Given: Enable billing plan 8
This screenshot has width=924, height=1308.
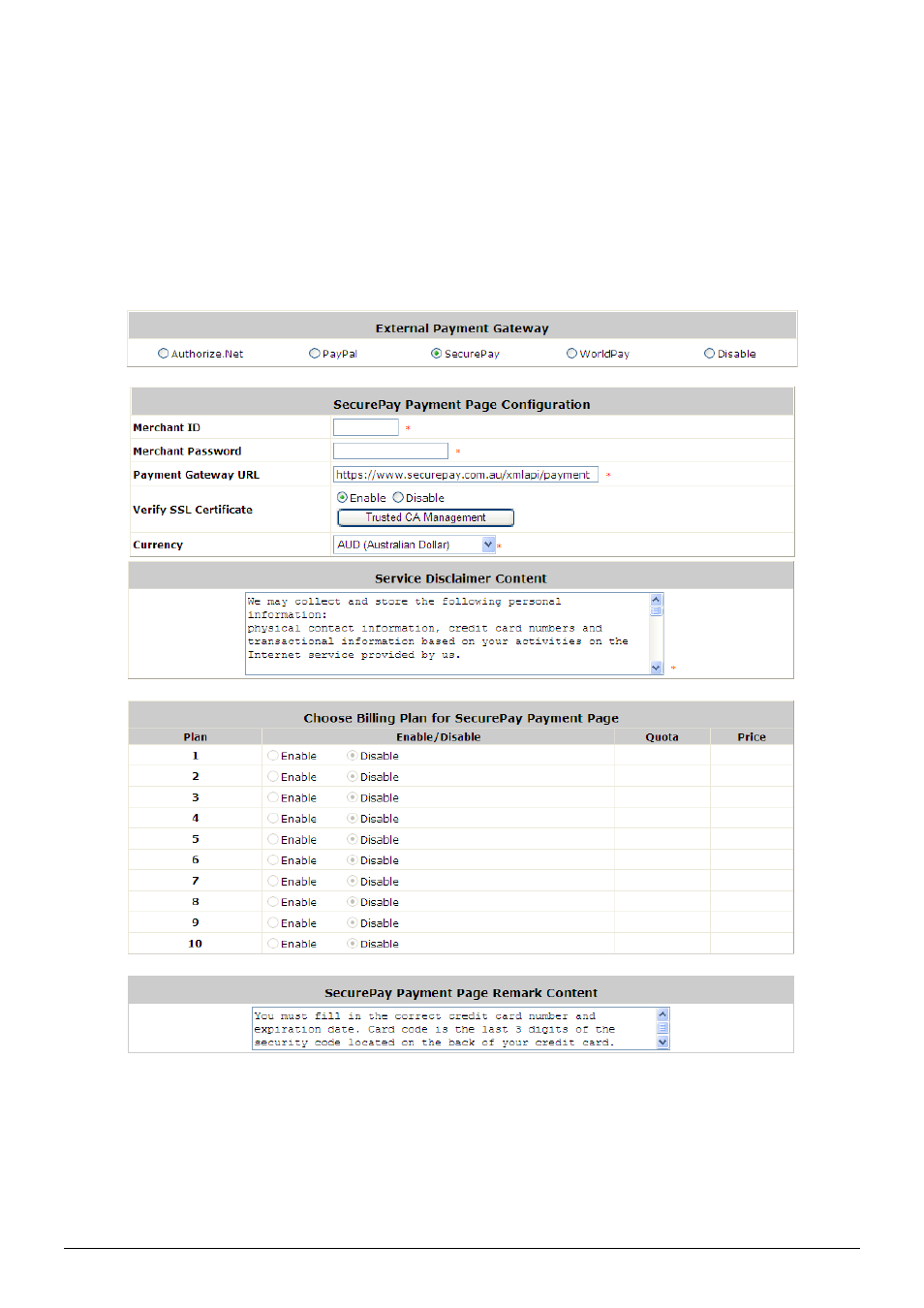Looking at the screenshot, I should (x=273, y=902).
